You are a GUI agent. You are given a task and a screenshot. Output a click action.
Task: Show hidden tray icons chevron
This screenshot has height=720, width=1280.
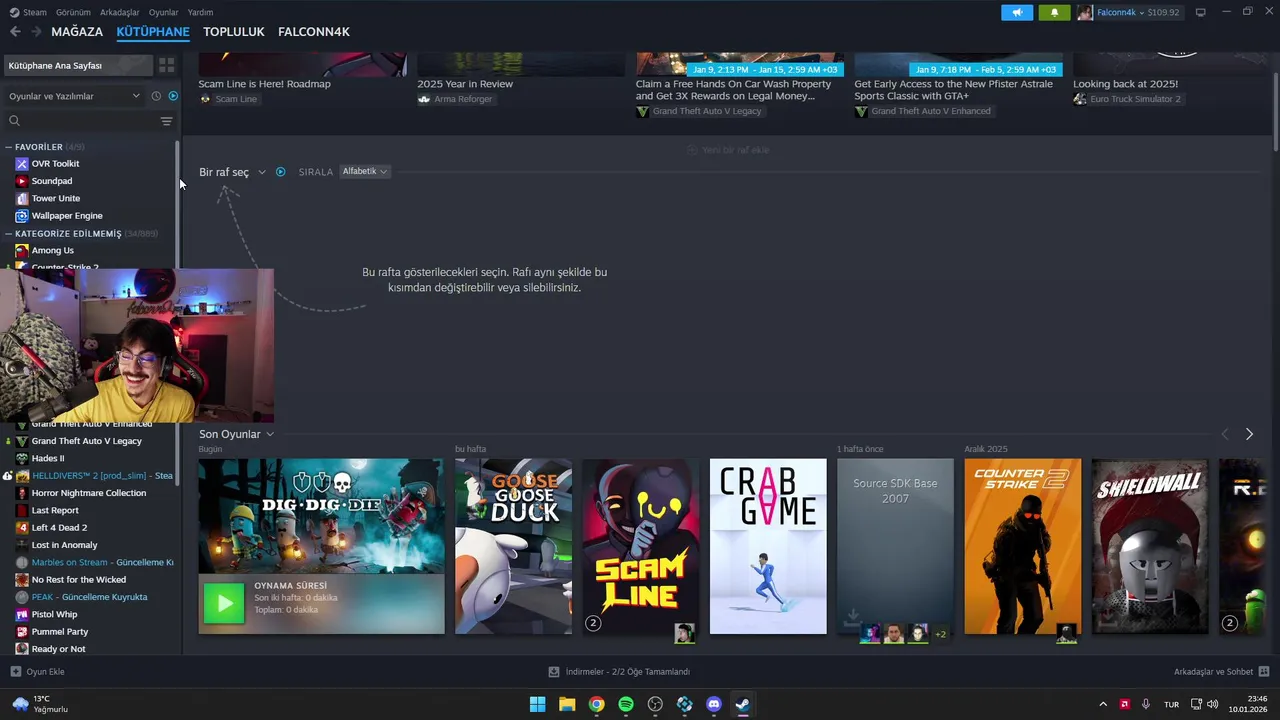[1103, 704]
